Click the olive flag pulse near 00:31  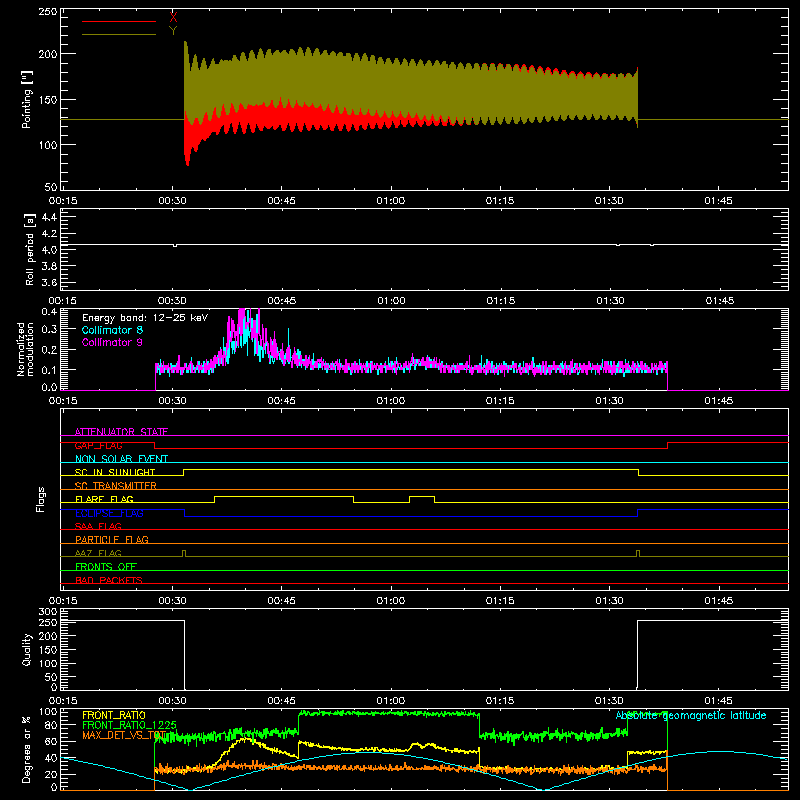point(184,553)
